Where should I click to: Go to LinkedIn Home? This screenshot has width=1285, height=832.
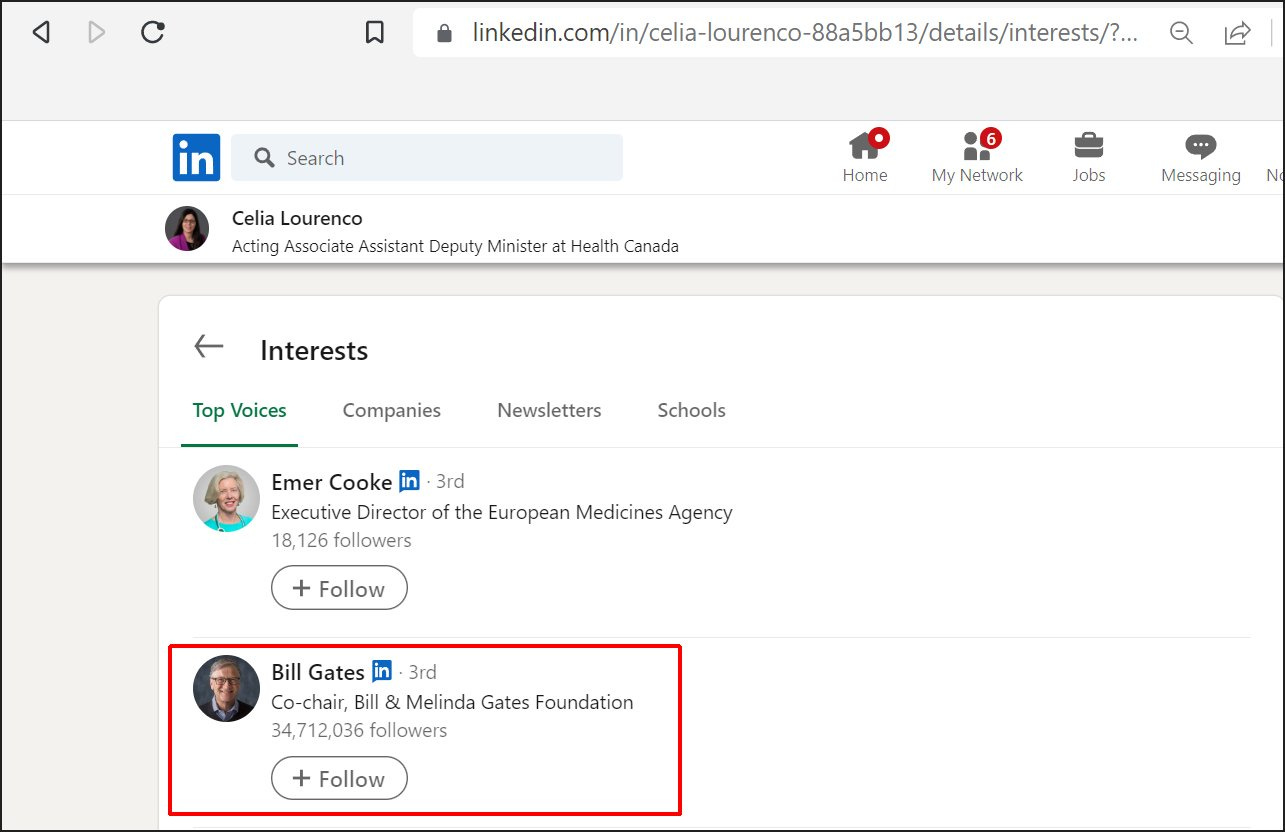click(865, 158)
